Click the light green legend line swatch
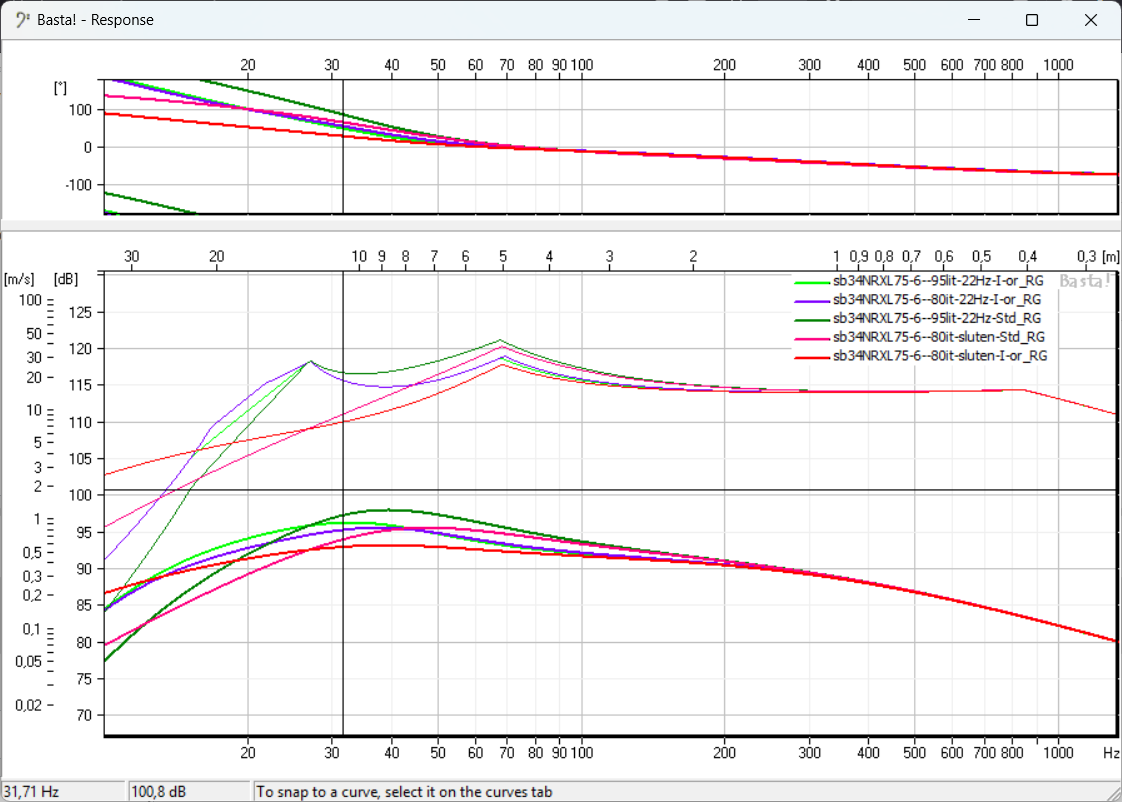 click(810, 281)
